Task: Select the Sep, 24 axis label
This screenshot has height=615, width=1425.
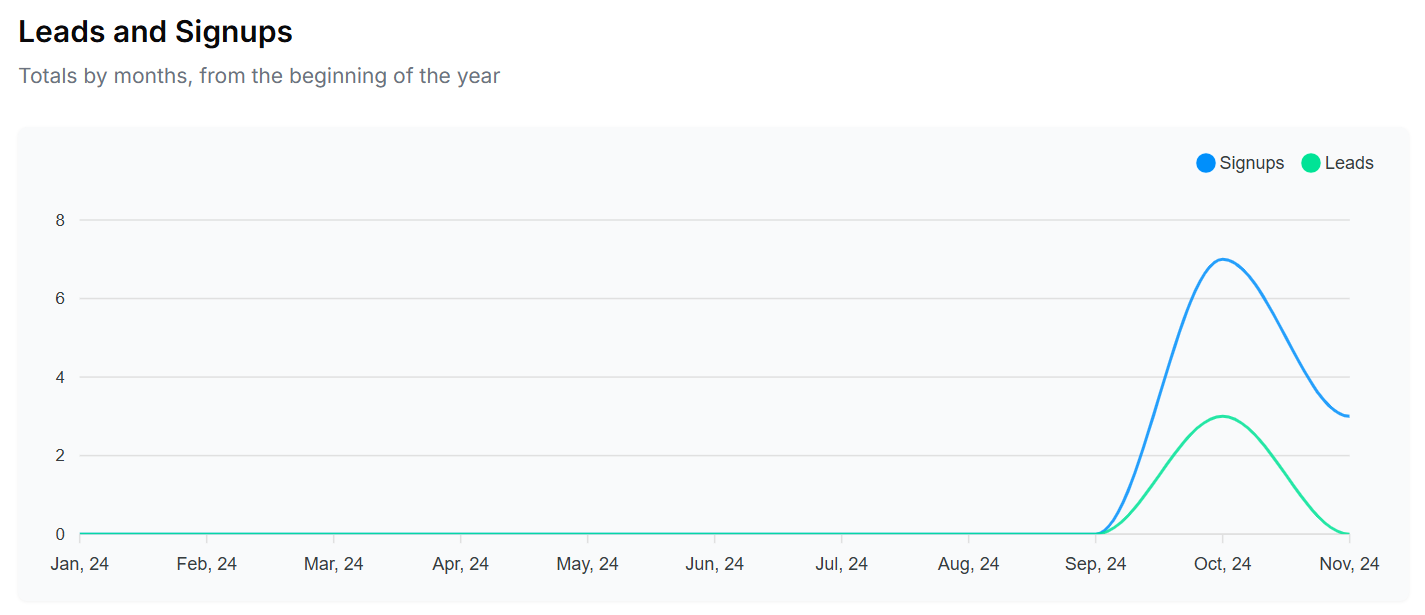Action: tap(1096, 564)
